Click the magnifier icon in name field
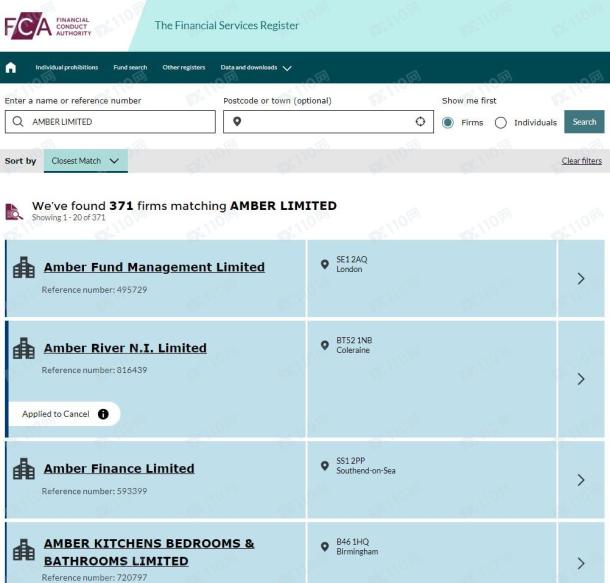The image size is (610, 583). (x=18, y=122)
